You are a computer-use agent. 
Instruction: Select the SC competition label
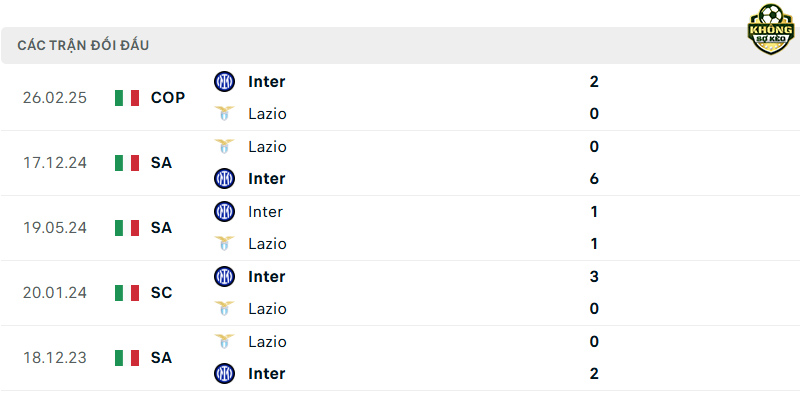162,293
